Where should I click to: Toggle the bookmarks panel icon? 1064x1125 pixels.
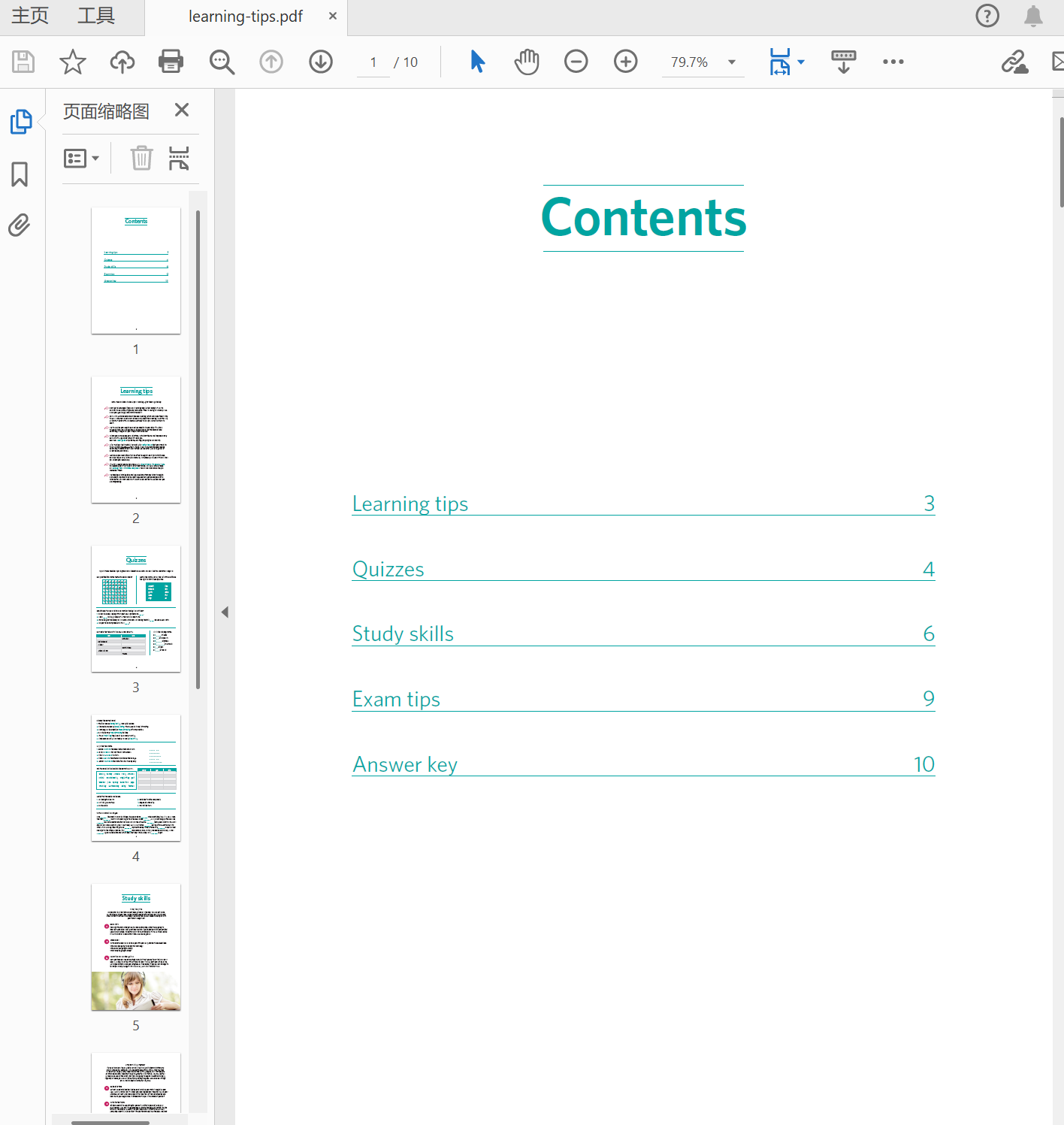pyautogui.click(x=20, y=174)
